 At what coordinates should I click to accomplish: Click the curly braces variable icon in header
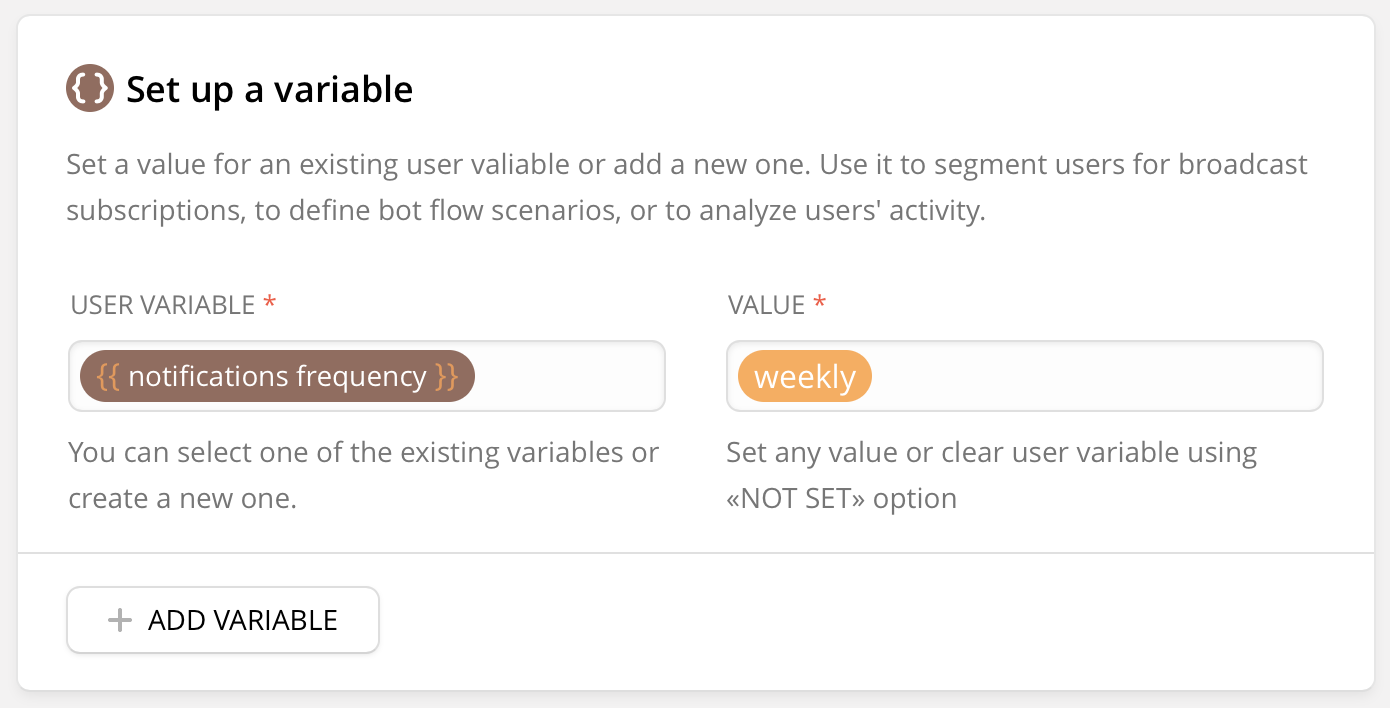pos(90,89)
